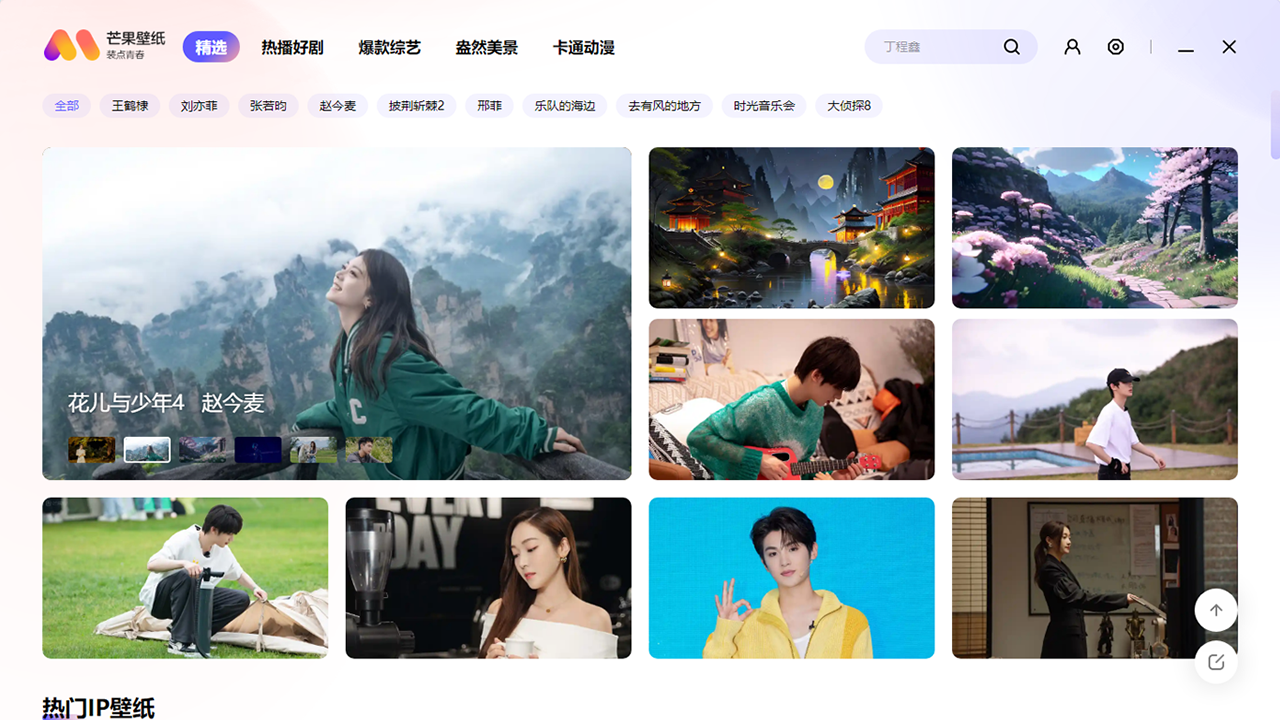Open the user profile icon
This screenshot has height=720, width=1280.
click(x=1072, y=46)
